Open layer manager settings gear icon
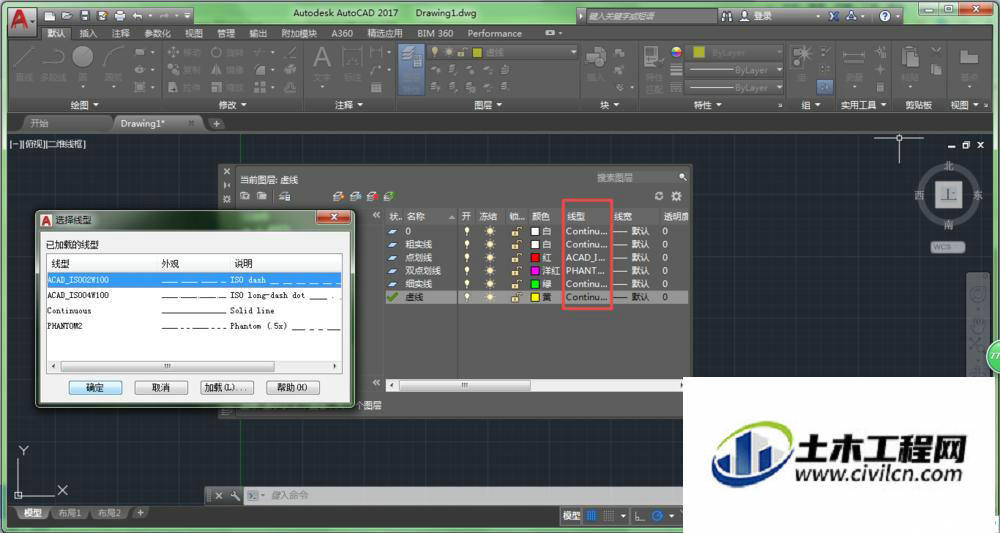This screenshot has height=533, width=1000. click(677, 196)
